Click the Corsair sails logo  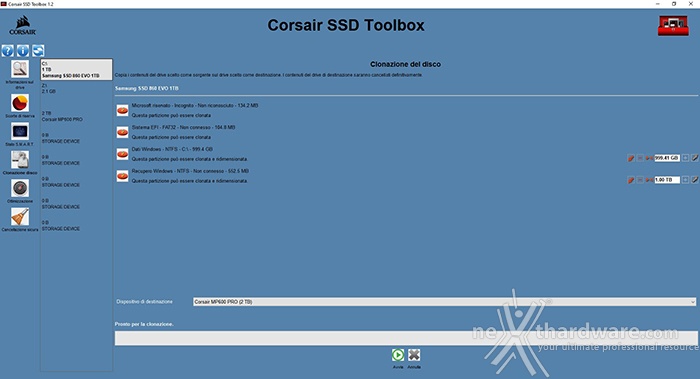coord(23,26)
